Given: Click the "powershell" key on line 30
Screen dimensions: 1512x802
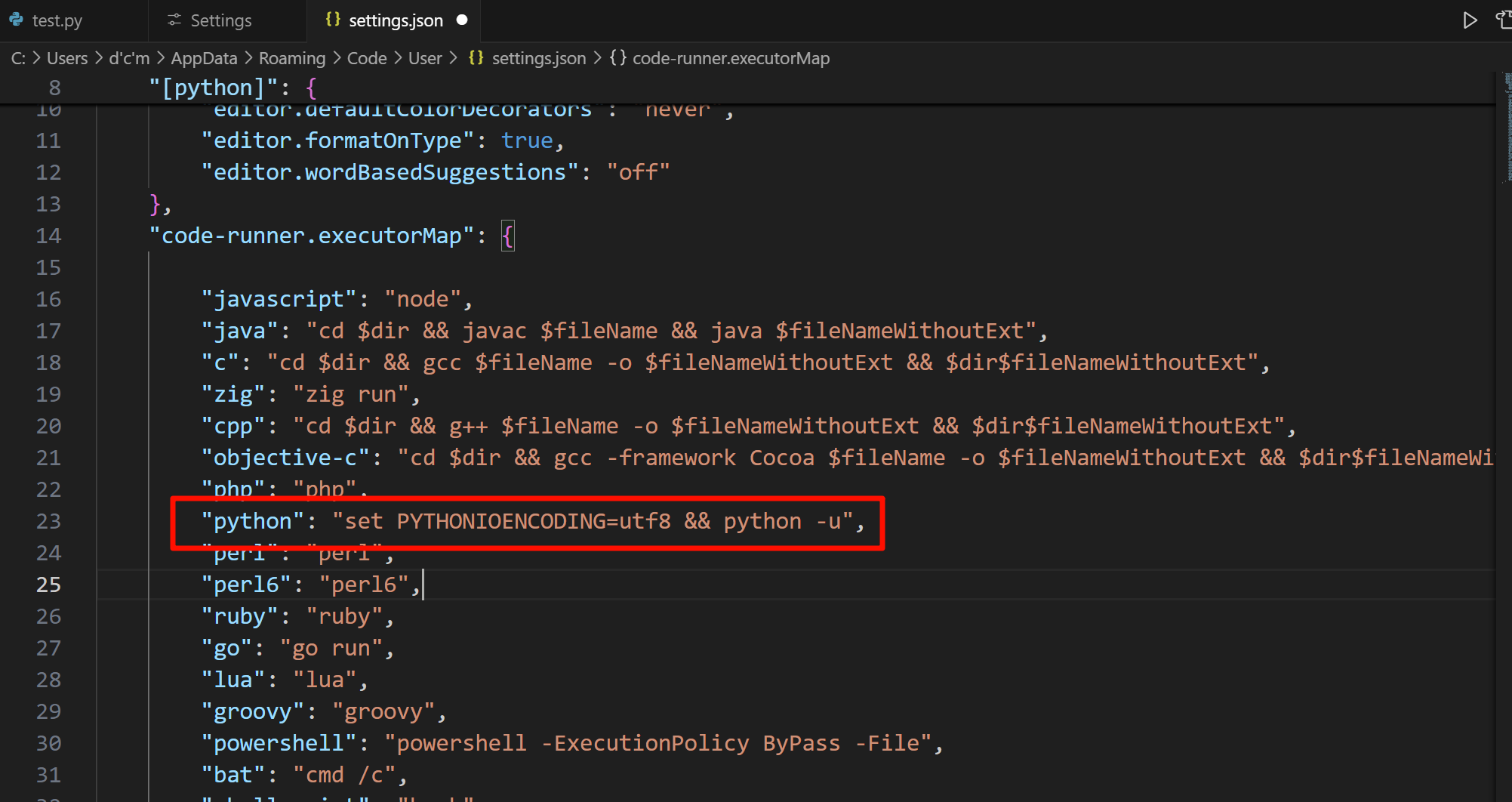Looking at the screenshot, I should 279,743.
